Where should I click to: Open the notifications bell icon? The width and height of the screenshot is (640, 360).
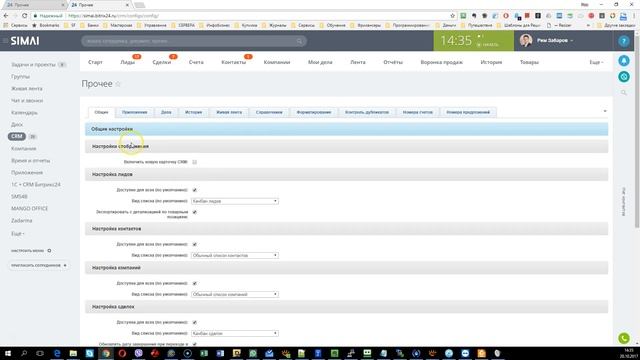(x=623, y=61)
